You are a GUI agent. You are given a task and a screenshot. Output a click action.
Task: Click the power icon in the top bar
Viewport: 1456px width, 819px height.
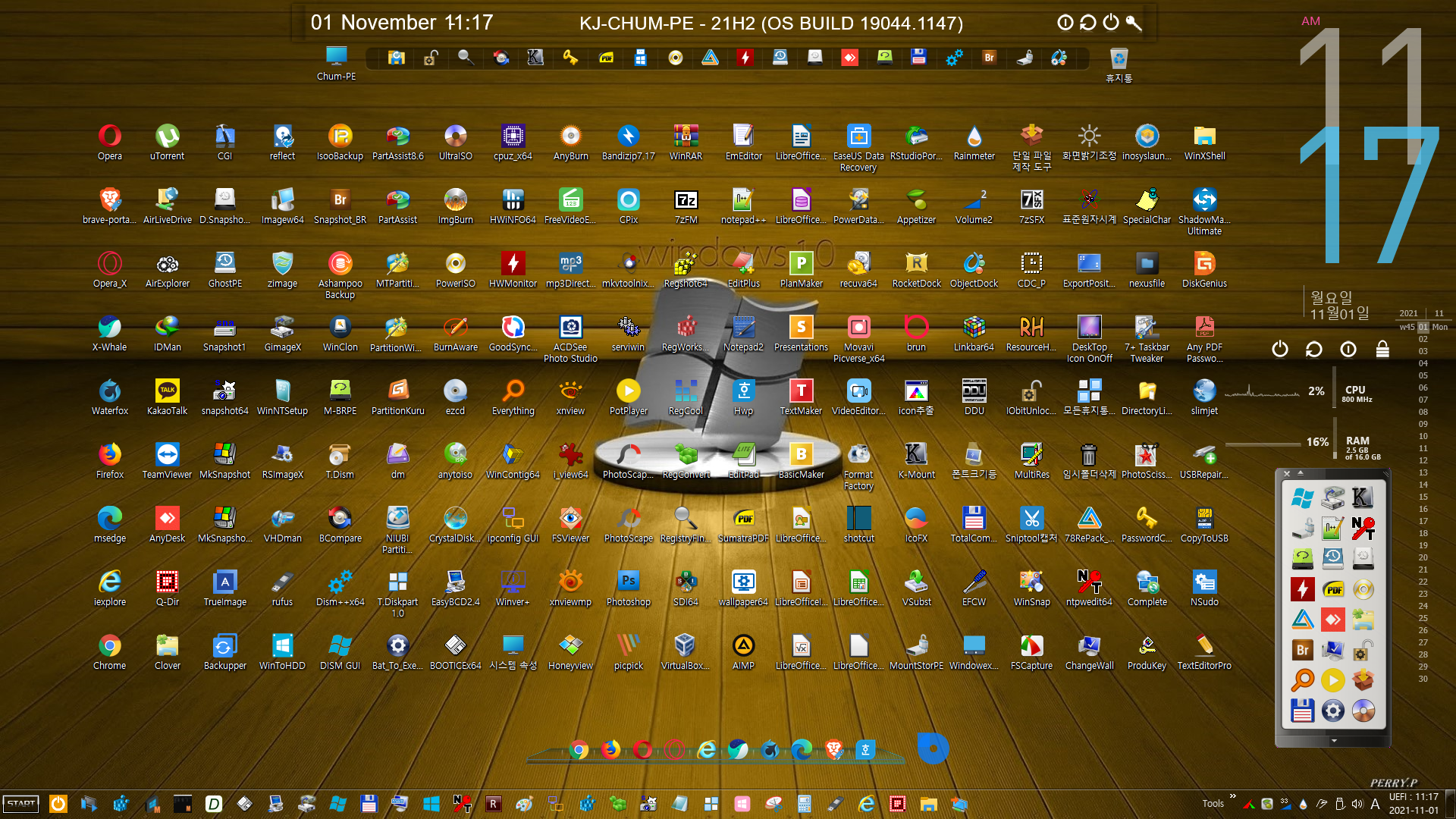1111,22
